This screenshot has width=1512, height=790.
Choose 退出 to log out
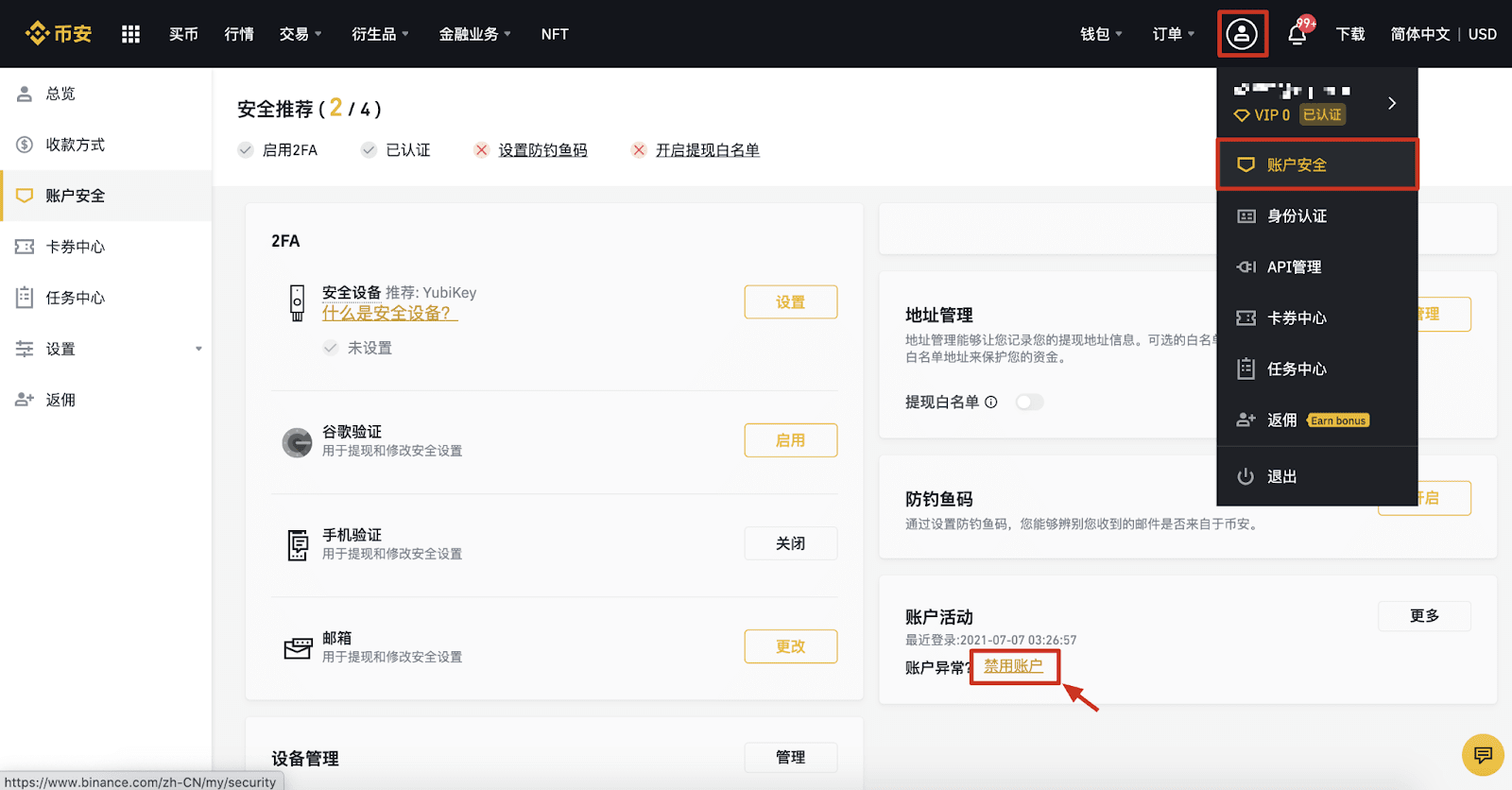(1317, 476)
